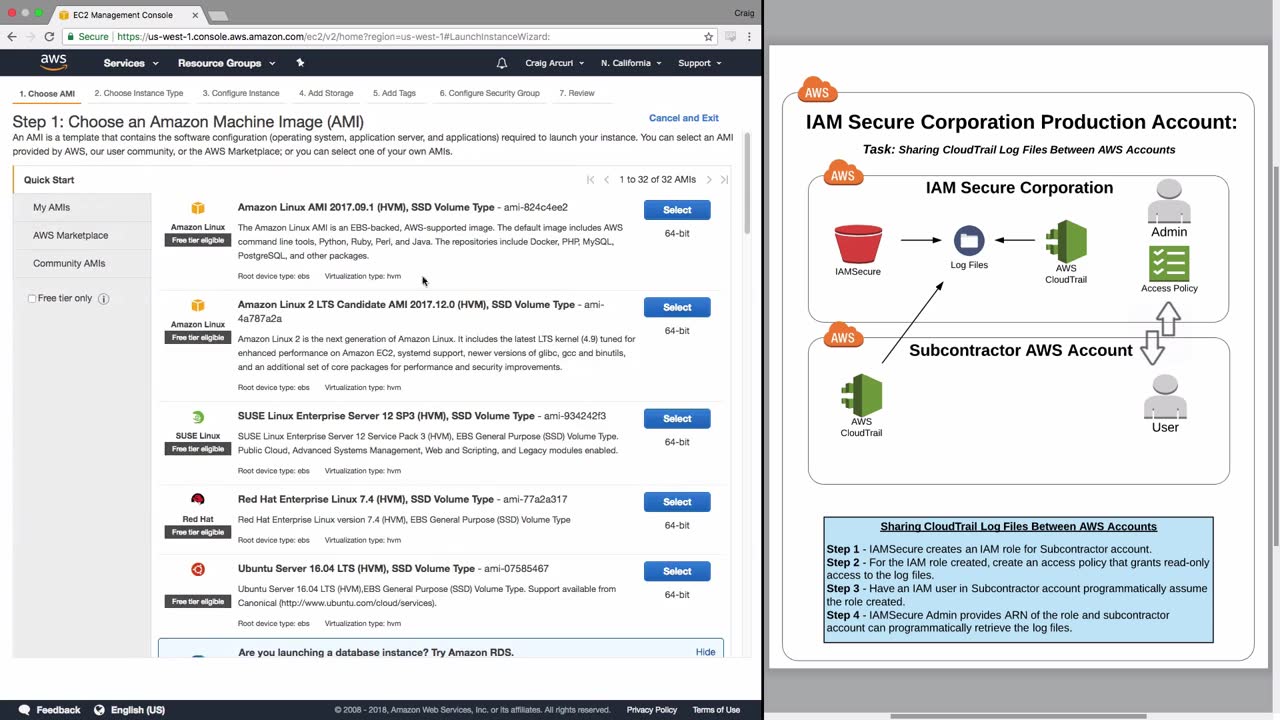Go to the 2. Choose Instance Type step
The height and width of the screenshot is (720, 1280).
tap(139, 93)
